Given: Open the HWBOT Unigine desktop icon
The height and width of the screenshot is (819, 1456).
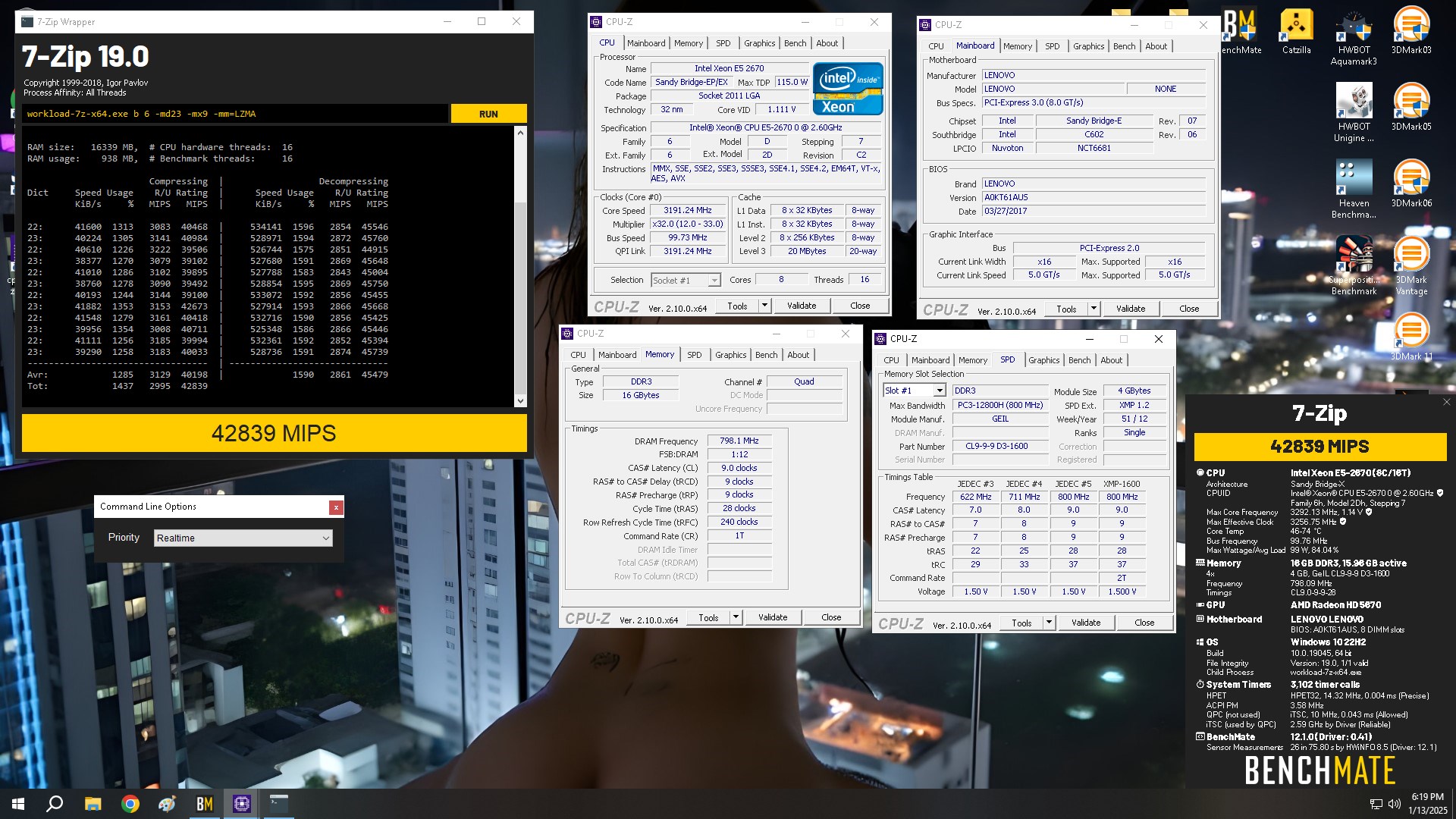Looking at the screenshot, I should point(1354,113).
